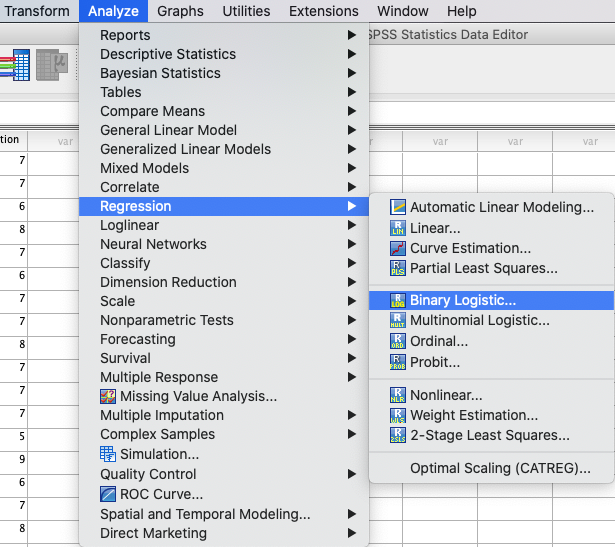Click the Partial Least Squares PLS icon
The image size is (615, 547).
[x=398, y=268]
